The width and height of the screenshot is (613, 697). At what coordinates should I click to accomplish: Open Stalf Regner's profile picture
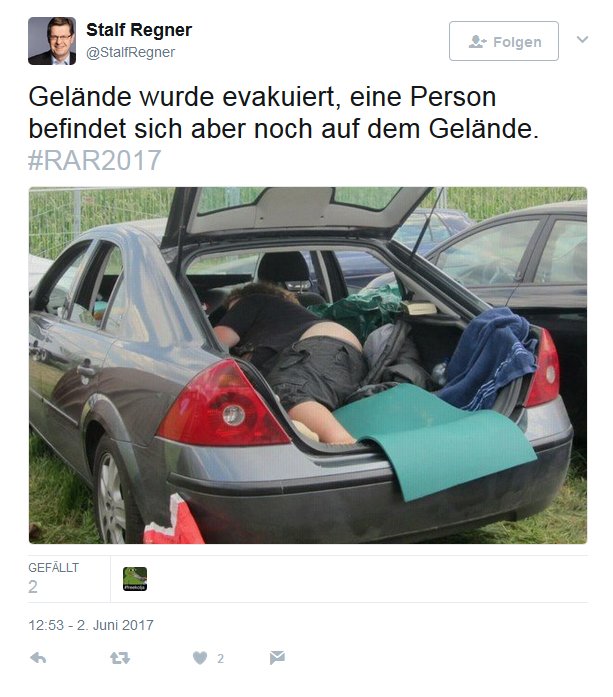(x=52, y=41)
